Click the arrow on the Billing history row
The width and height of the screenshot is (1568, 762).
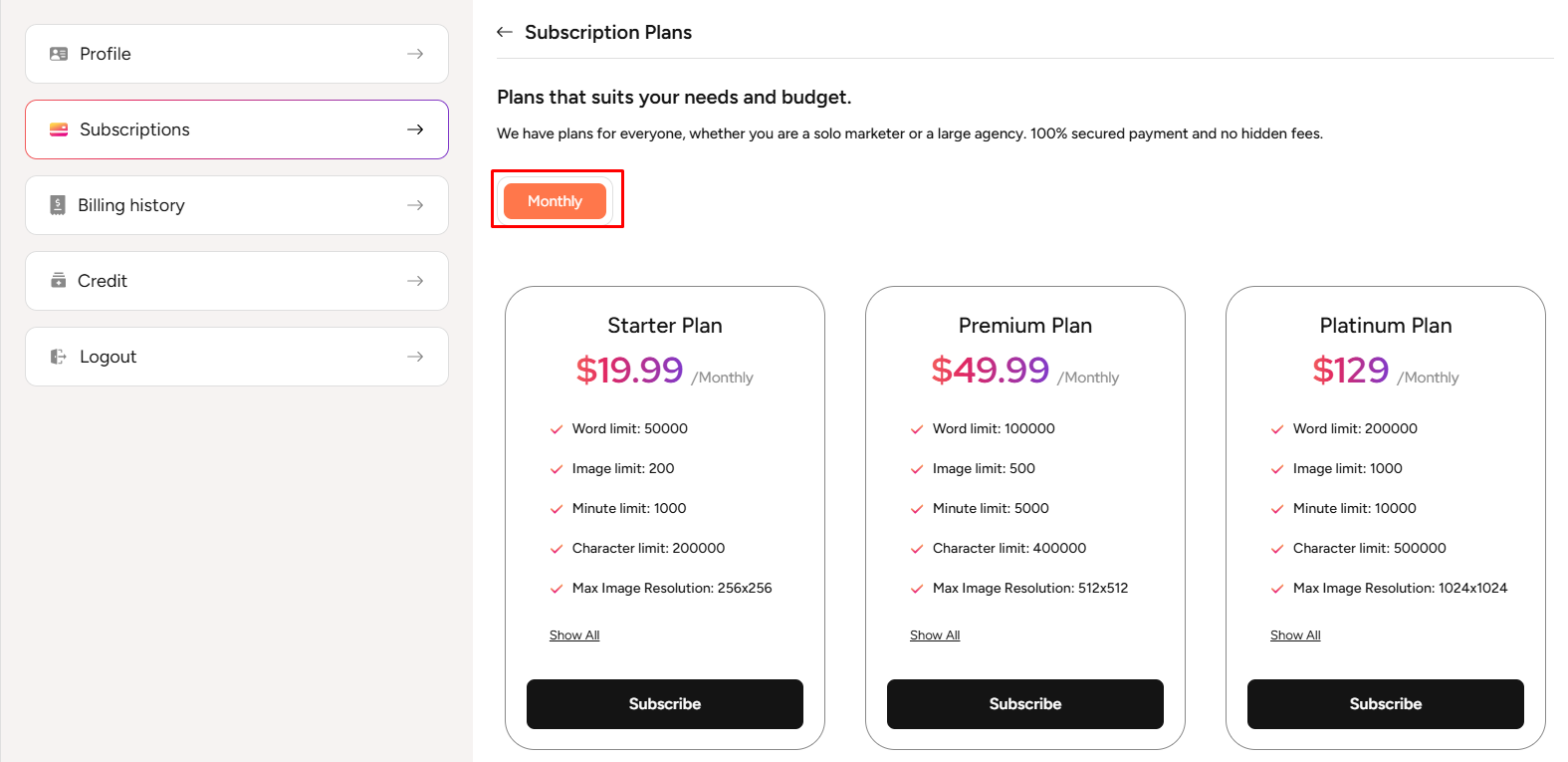[x=415, y=205]
